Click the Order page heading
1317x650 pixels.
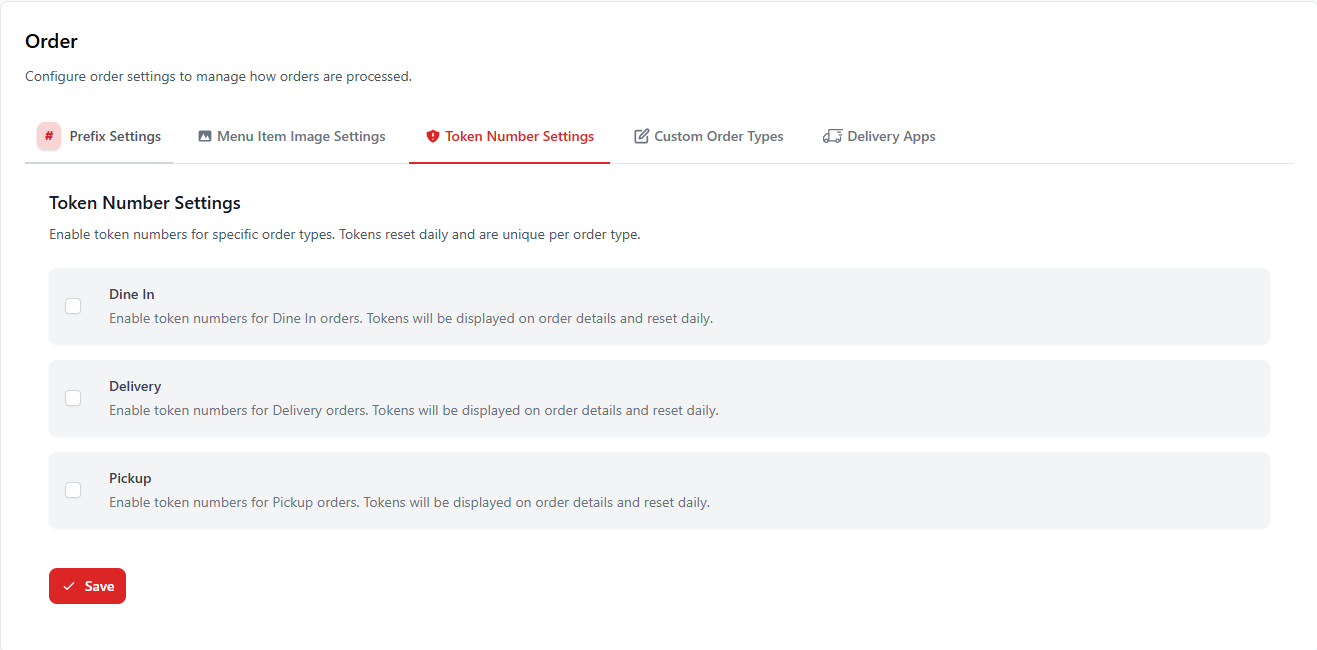(51, 41)
